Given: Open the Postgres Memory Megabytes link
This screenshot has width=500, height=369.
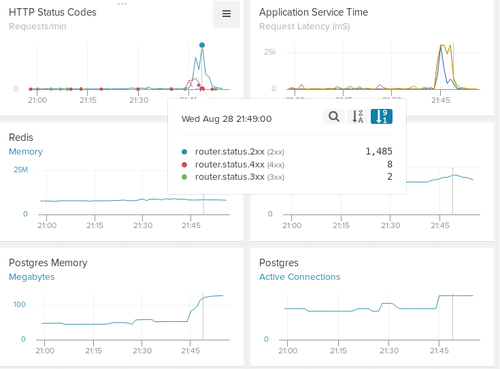Looking at the screenshot, I should coord(32,277).
